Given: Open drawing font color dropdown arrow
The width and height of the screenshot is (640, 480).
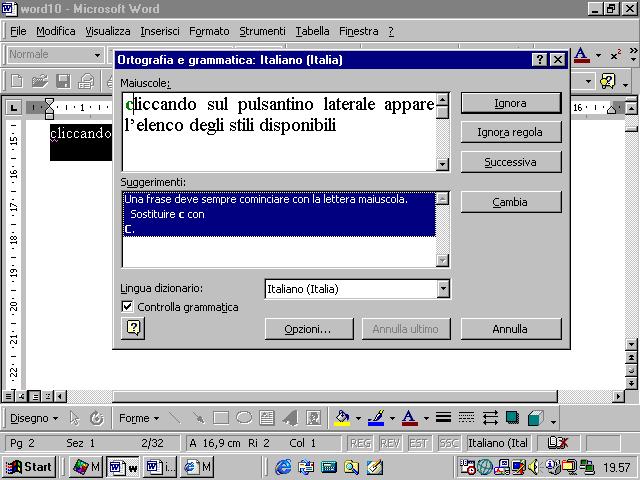Looking at the screenshot, I should click(426, 418).
